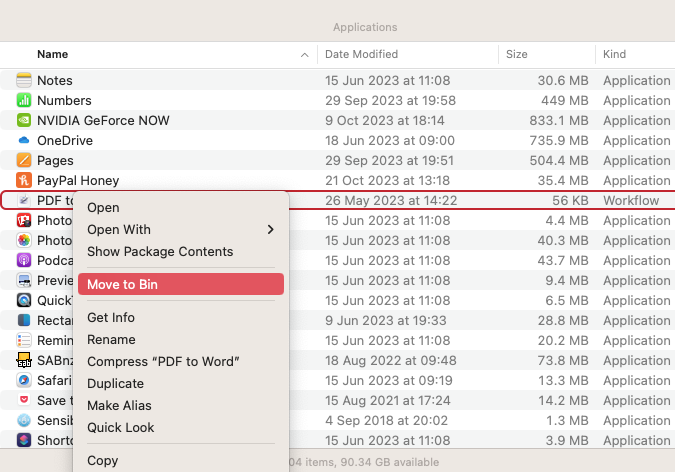This screenshot has width=675, height=472.
Task: Choose Make Alias option
Action: pyautogui.click(x=181, y=405)
